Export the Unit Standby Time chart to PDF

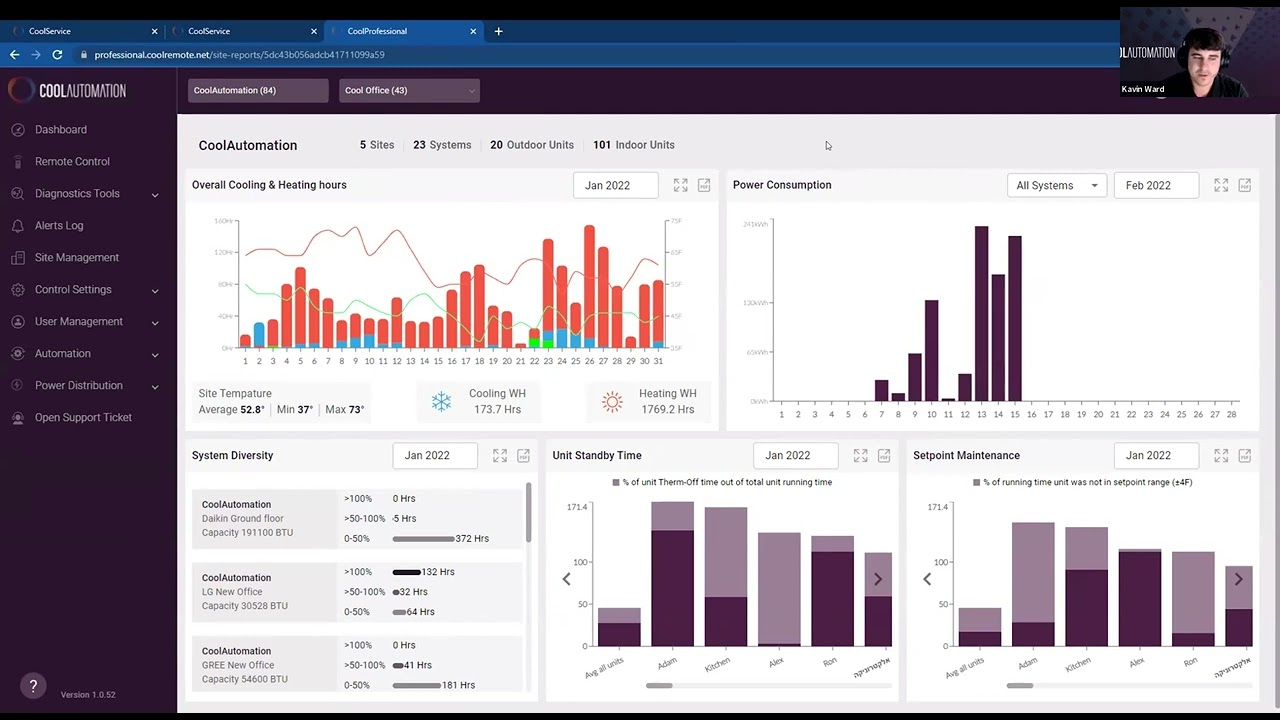(884, 455)
